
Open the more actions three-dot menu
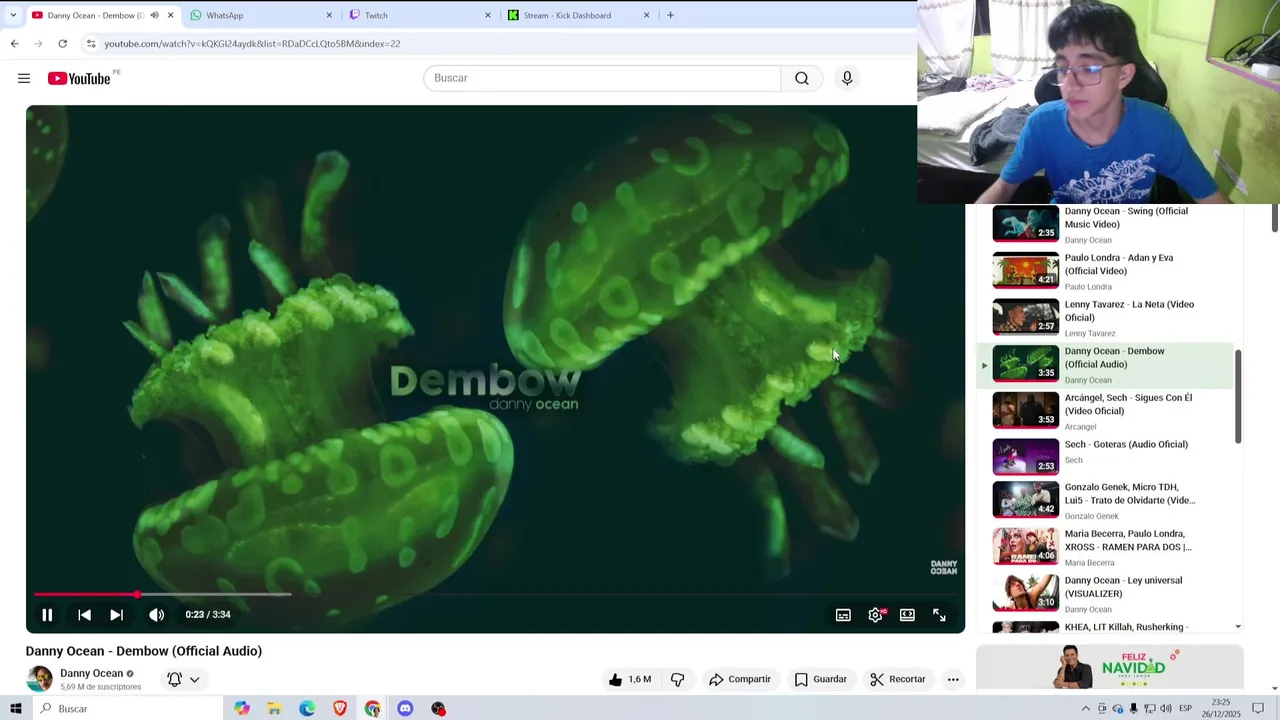(x=953, y=679)
